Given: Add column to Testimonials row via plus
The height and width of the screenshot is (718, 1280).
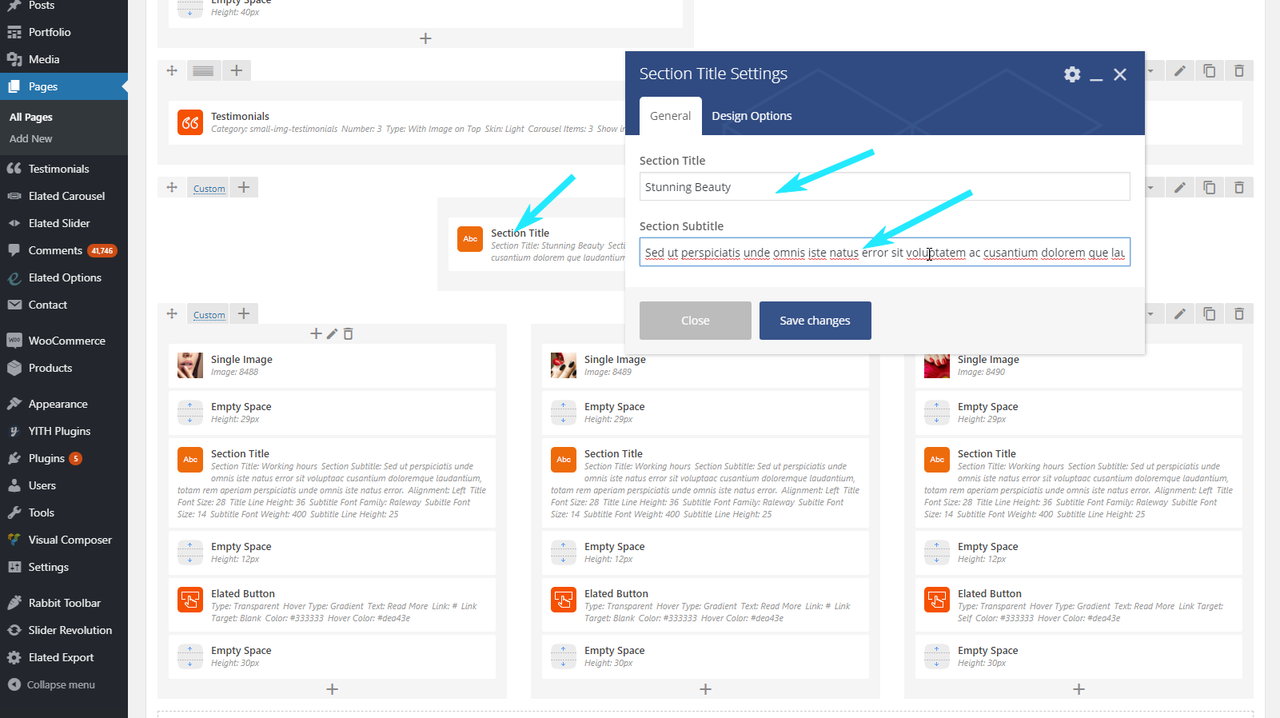Looking at the screenshot, I should click(236, 70).
